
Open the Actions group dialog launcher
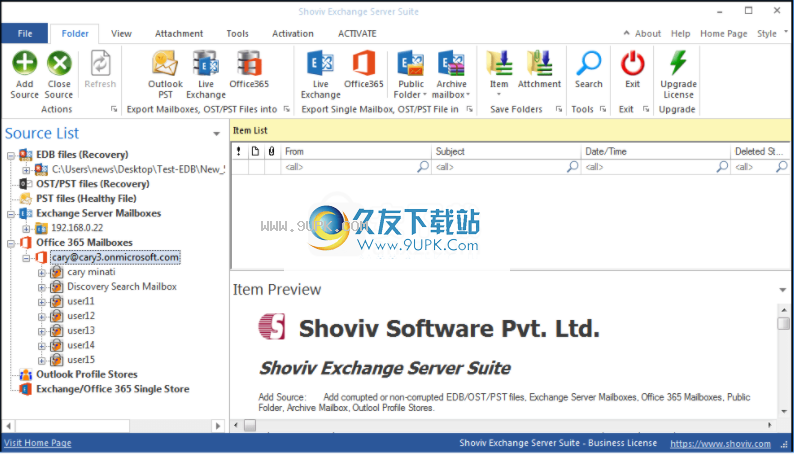click(x=114, y=109)
